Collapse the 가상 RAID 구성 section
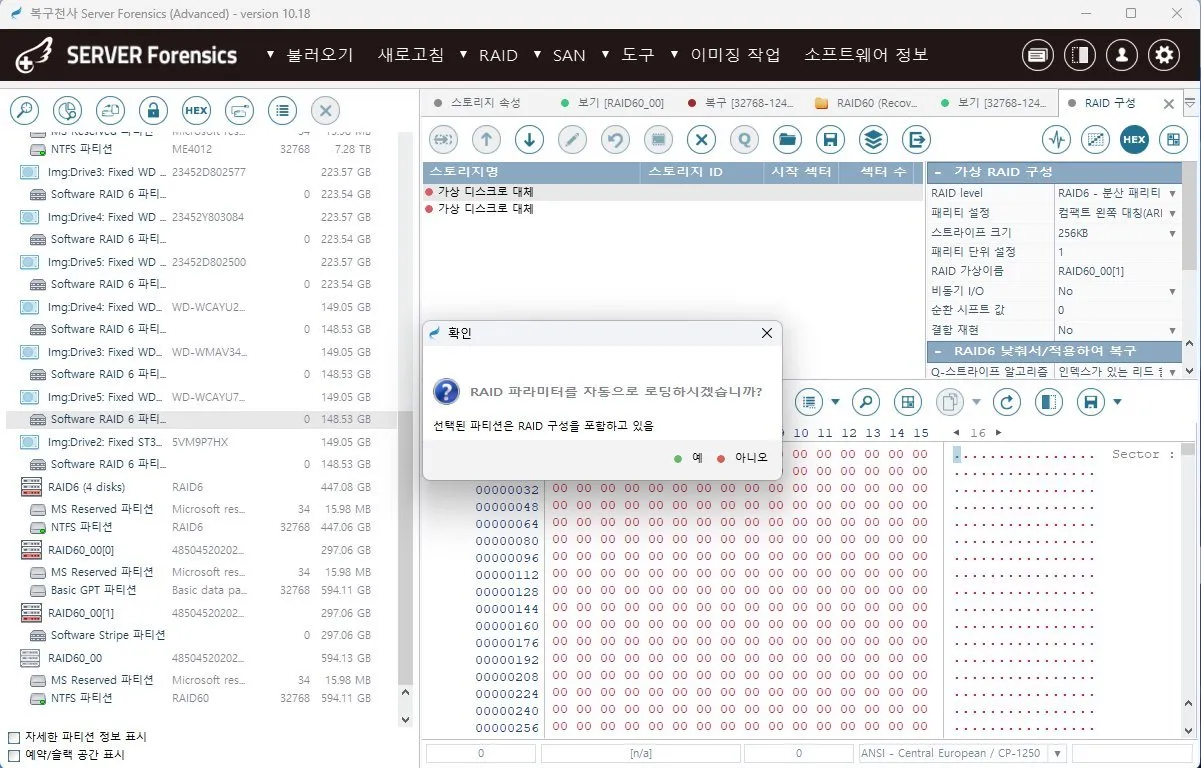The image size is (1201, 768). (938, 172)
